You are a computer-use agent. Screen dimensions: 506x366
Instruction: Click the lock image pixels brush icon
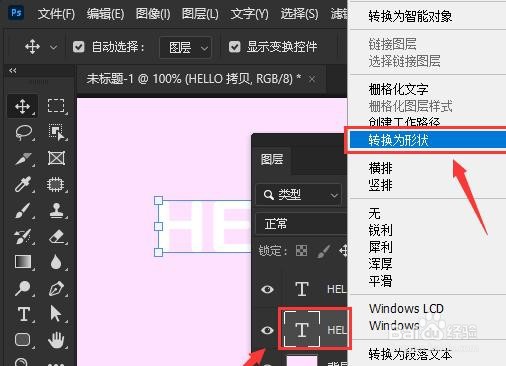pos(323,251)
